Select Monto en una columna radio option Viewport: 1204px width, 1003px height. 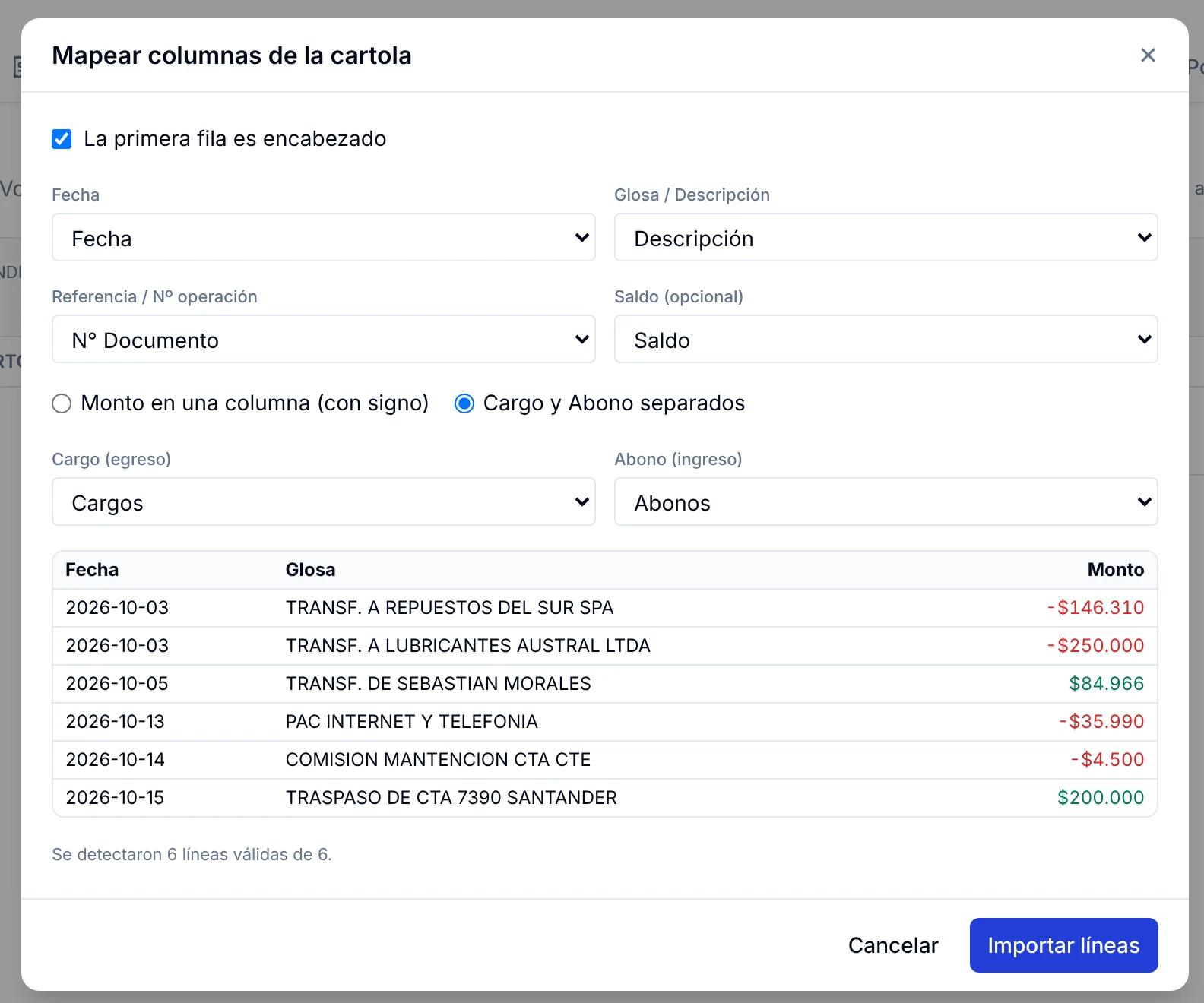click(x=62, y=403)
